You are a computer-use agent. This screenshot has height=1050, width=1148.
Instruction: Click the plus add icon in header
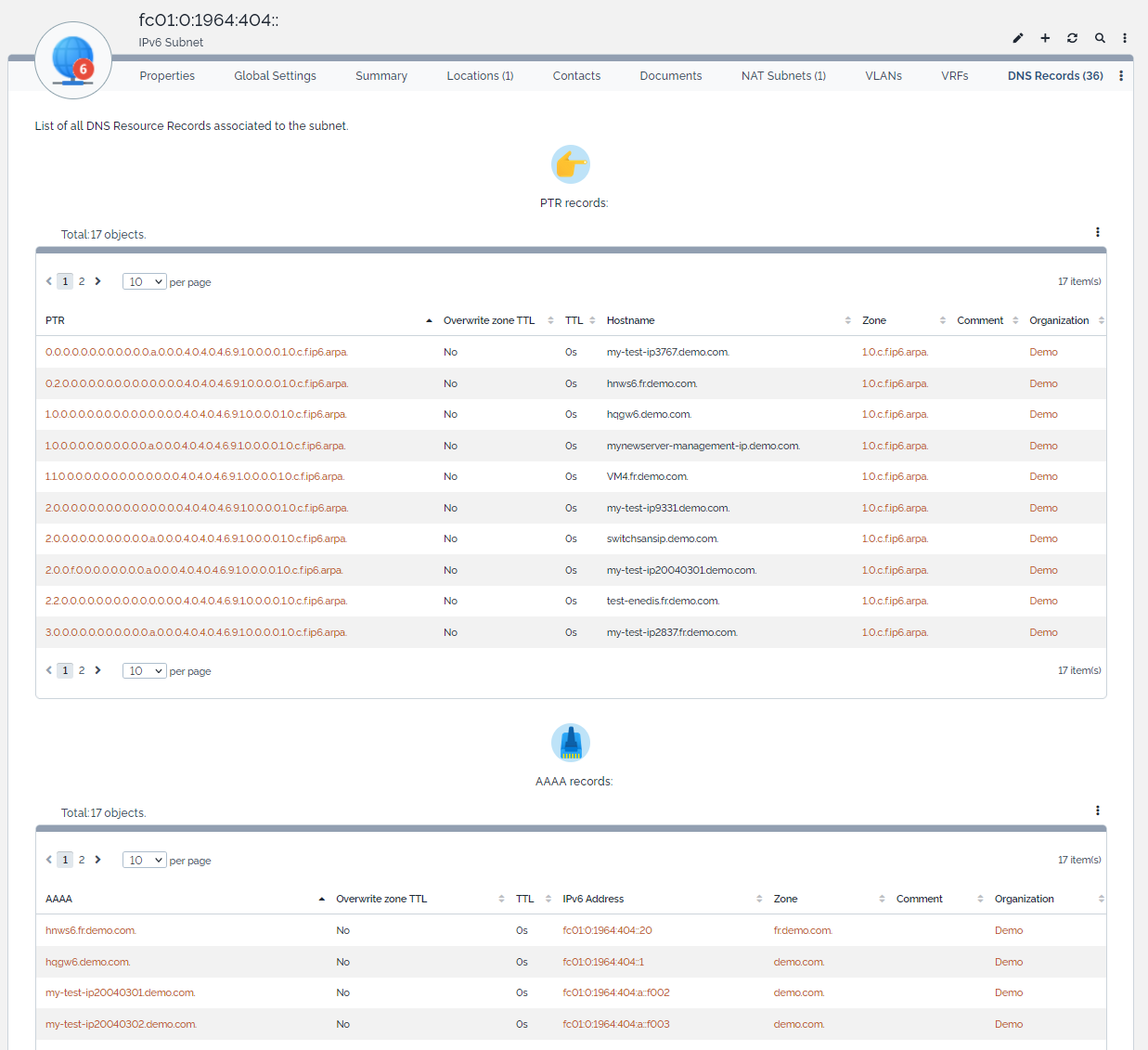pyautogui.click(x=1045, y=38)
